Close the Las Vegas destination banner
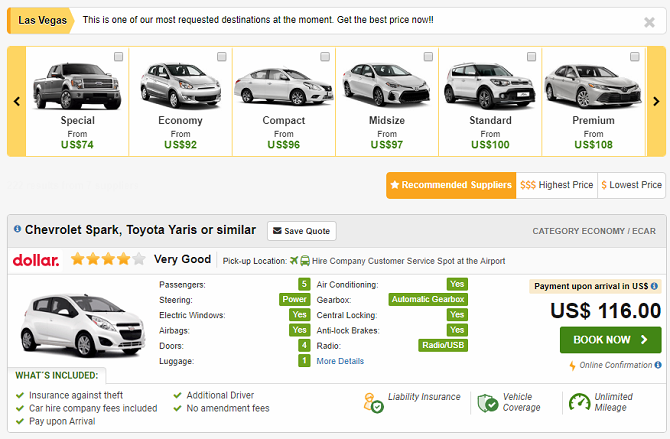 tap(649, 22)
